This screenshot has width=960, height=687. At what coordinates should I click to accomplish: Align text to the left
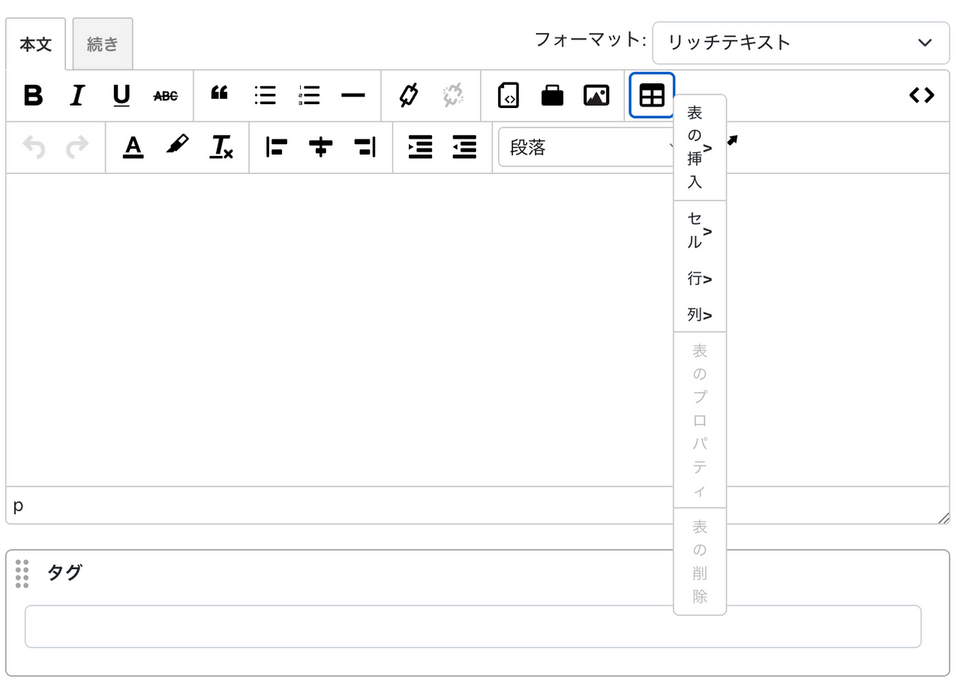(276, 148)
